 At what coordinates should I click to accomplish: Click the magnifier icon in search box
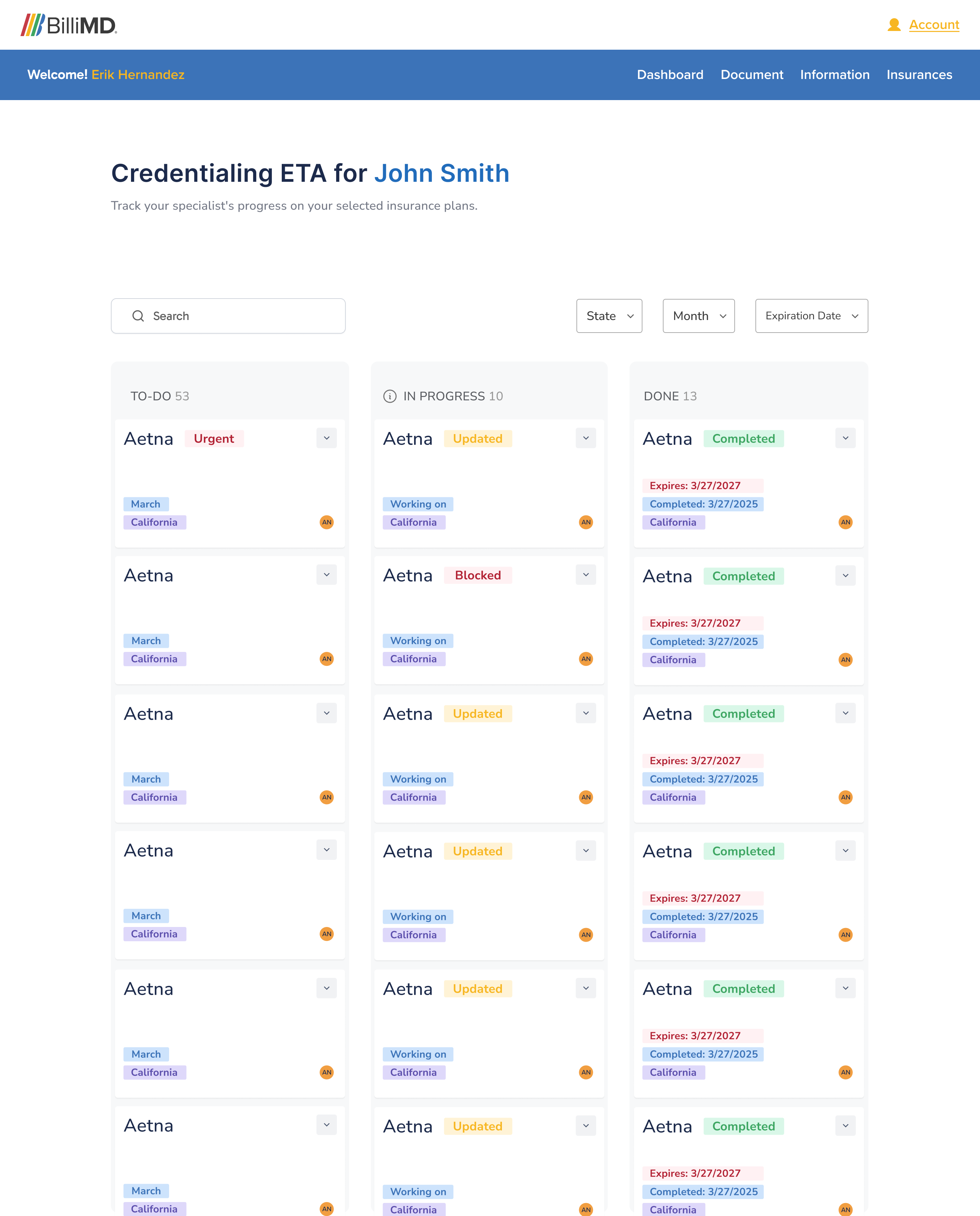138,316
